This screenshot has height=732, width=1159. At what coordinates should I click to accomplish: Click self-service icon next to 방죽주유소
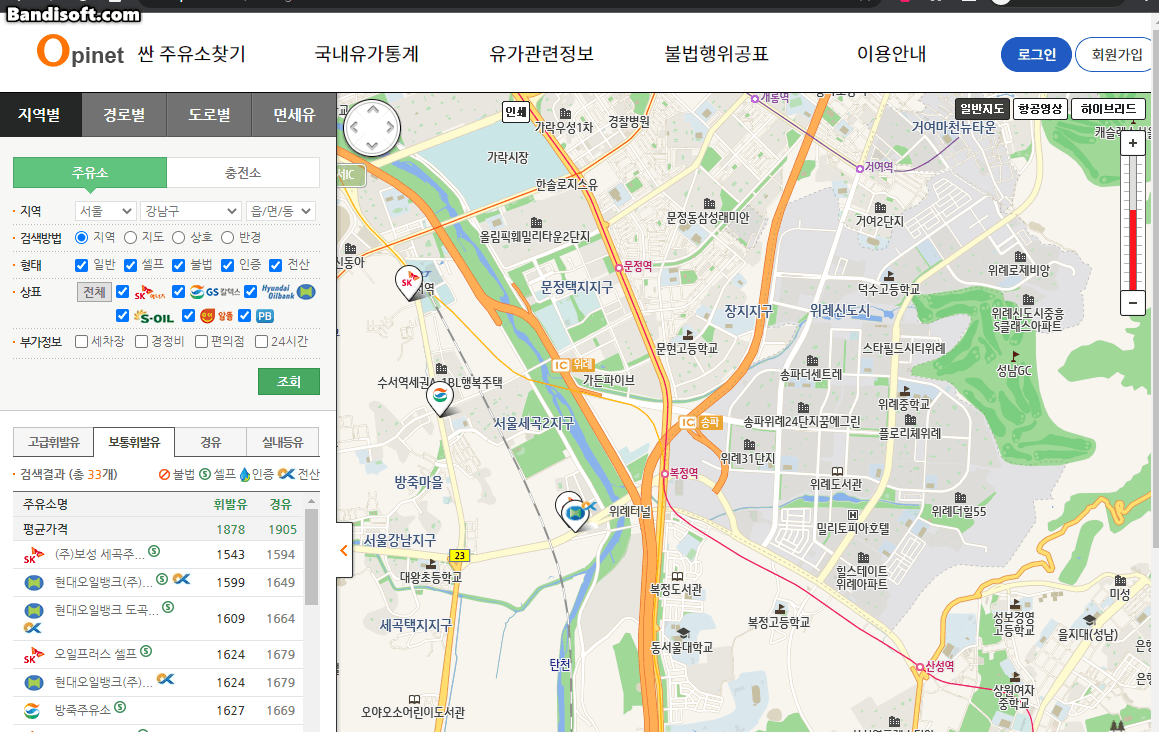point(120,708)
